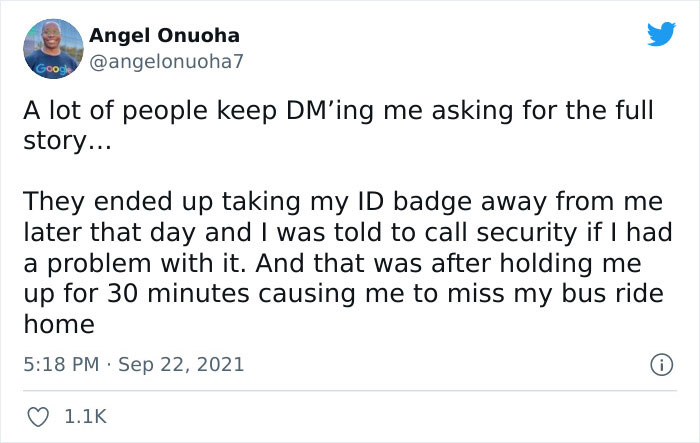Click the final word "home" in the tweet

[59, 325]
